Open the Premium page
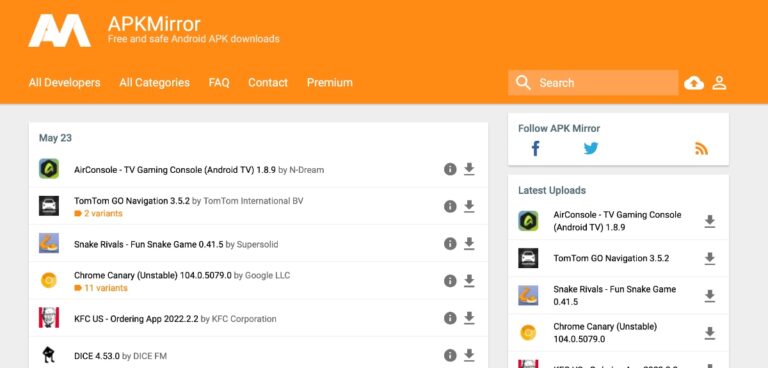 [330, 82]
